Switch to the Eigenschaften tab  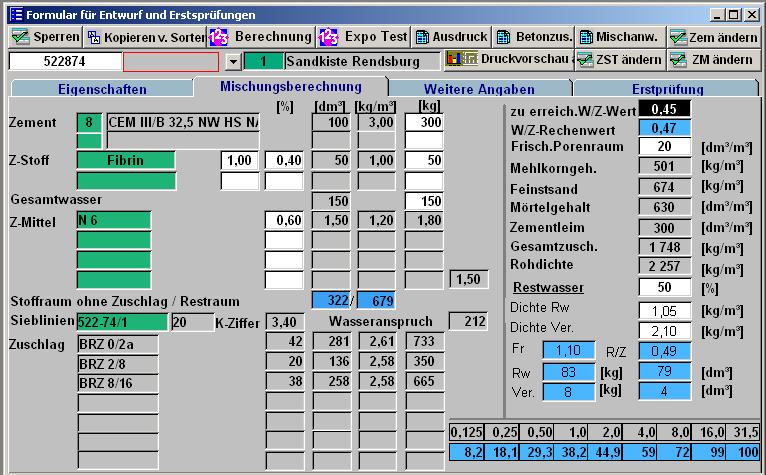pyautogui.click(x=102, y=89)
